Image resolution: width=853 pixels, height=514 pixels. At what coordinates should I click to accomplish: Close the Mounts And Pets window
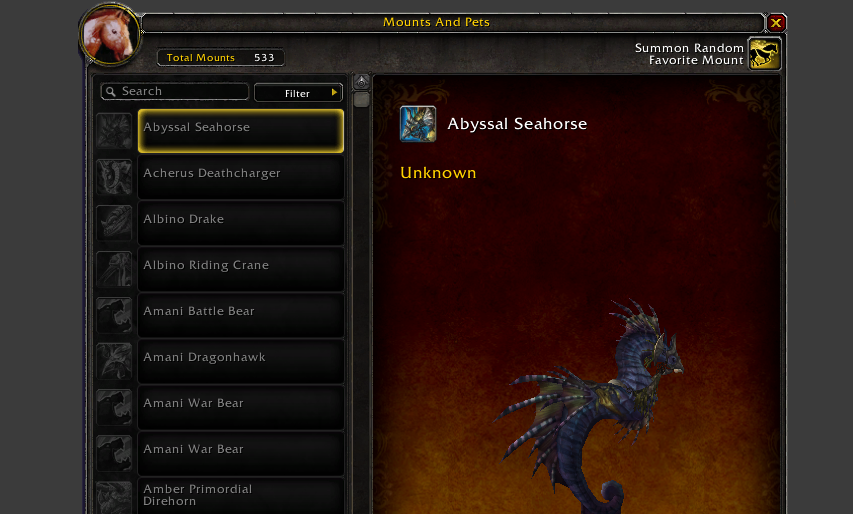[x=776, y=23]
